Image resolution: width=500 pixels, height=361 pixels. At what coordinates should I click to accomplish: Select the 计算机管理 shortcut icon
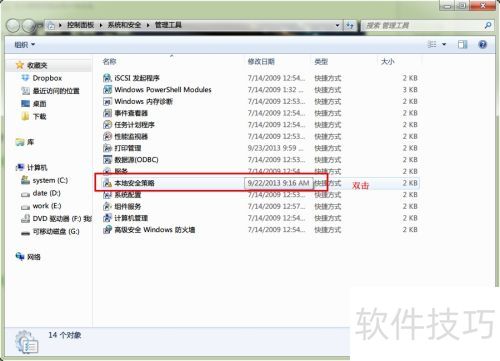tap(107, 218)
